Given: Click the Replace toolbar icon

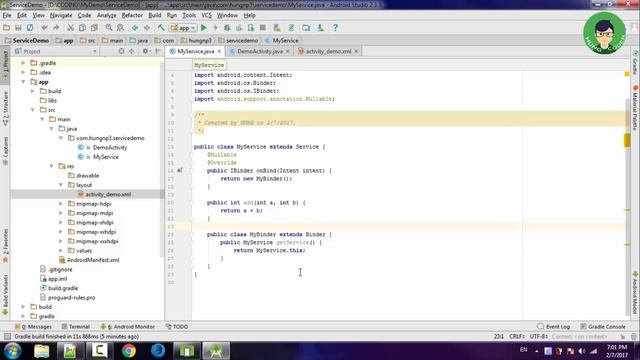Looking at the screenshot, I should [x=120, y=28].
